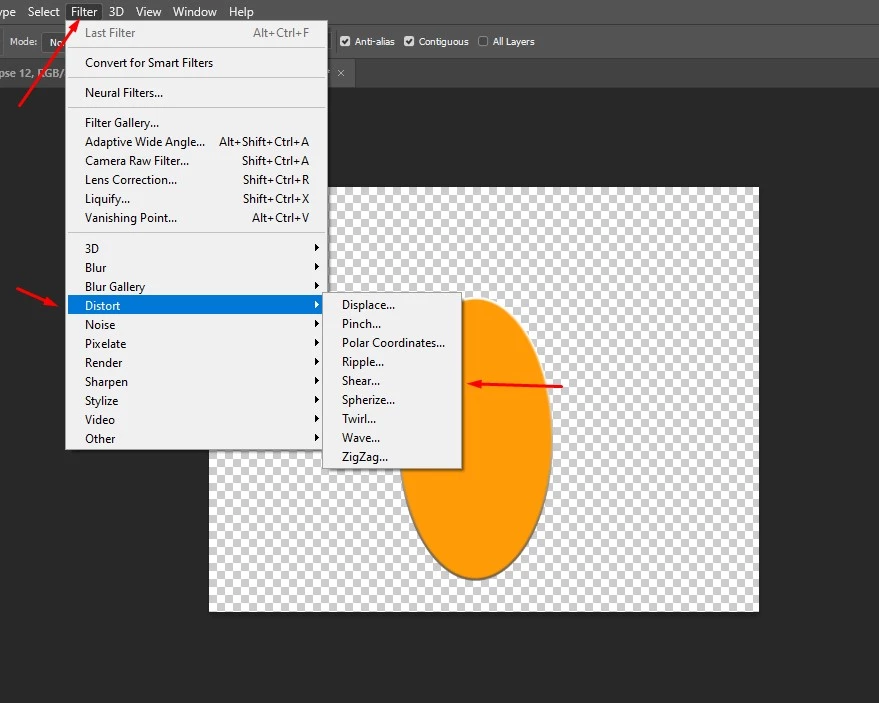Open the Filter menu in menu bar
The height and width of the screenshot is (703, 879).
[x=84, y=12]
